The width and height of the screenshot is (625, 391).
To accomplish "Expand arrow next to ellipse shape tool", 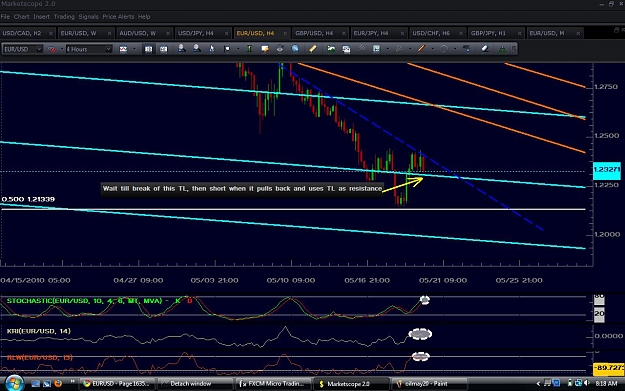I will point(455,49).
